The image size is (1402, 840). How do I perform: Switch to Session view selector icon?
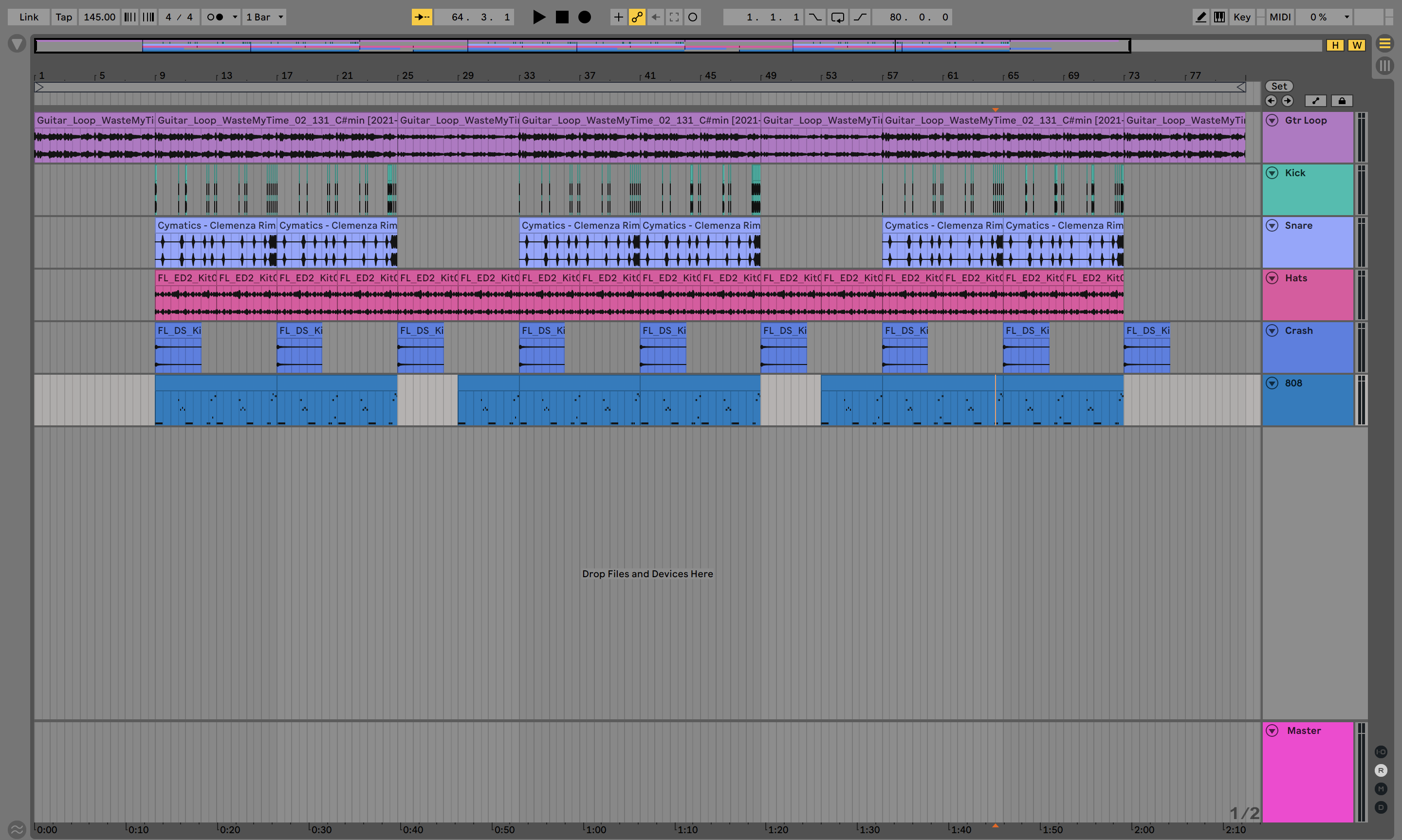[x=1384, y=66]
